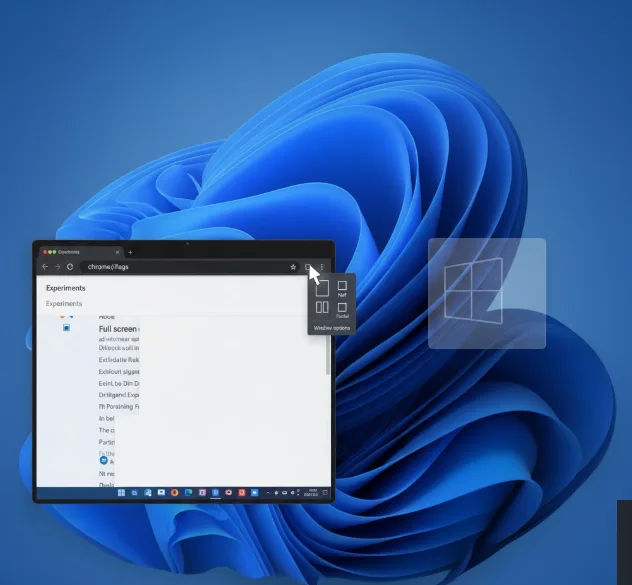This screenshot has width=632, height=585.
Task: Show hidden system tray icons chevron
Action: 270,493
